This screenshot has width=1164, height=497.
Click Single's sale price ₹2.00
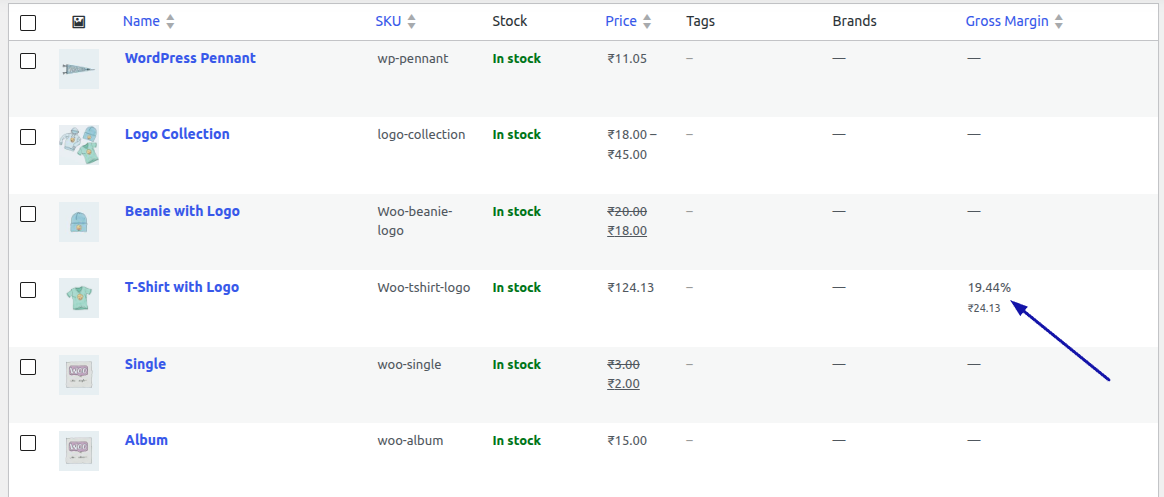[x=624, y=384]
